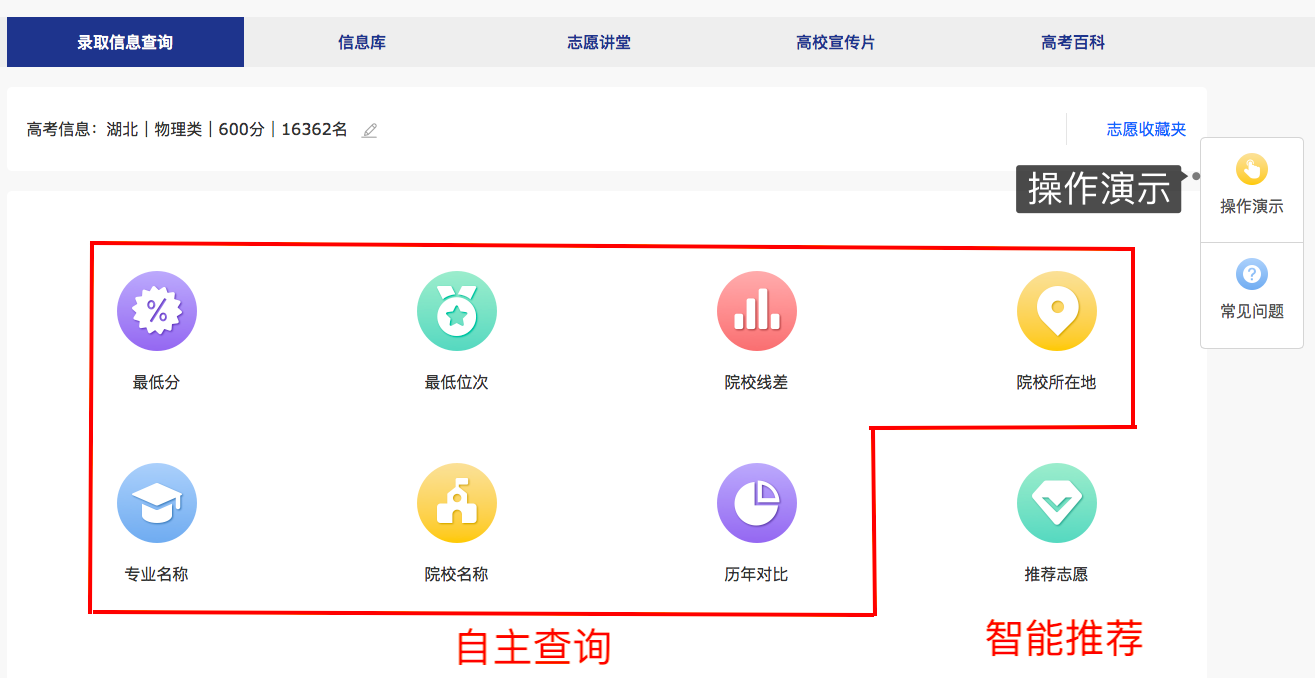Click the 推荐志愿 text label under the icon

(1056, 574)
